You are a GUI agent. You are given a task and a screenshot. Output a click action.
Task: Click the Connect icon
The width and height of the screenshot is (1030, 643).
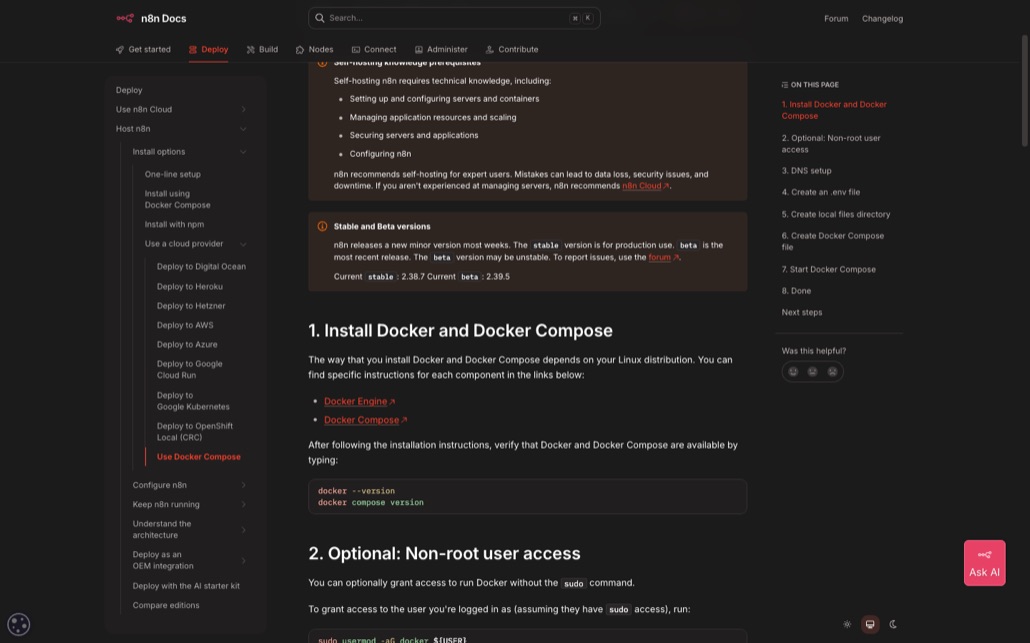click(x=355, y=50)
